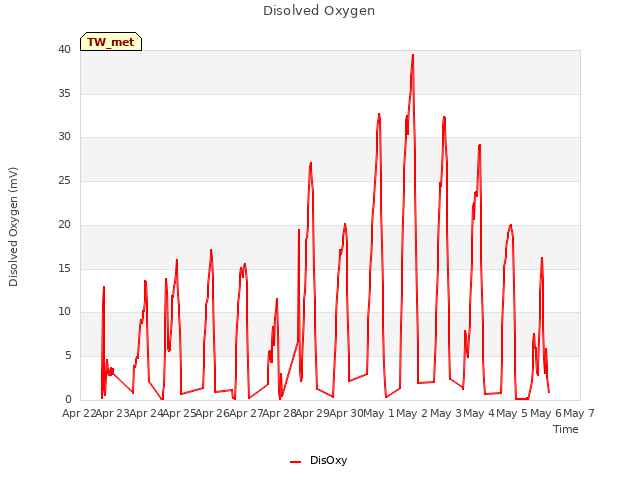The image size is (640, 480).
Task: Click the 35 y-axis tick label
Action: pos(64,93)
